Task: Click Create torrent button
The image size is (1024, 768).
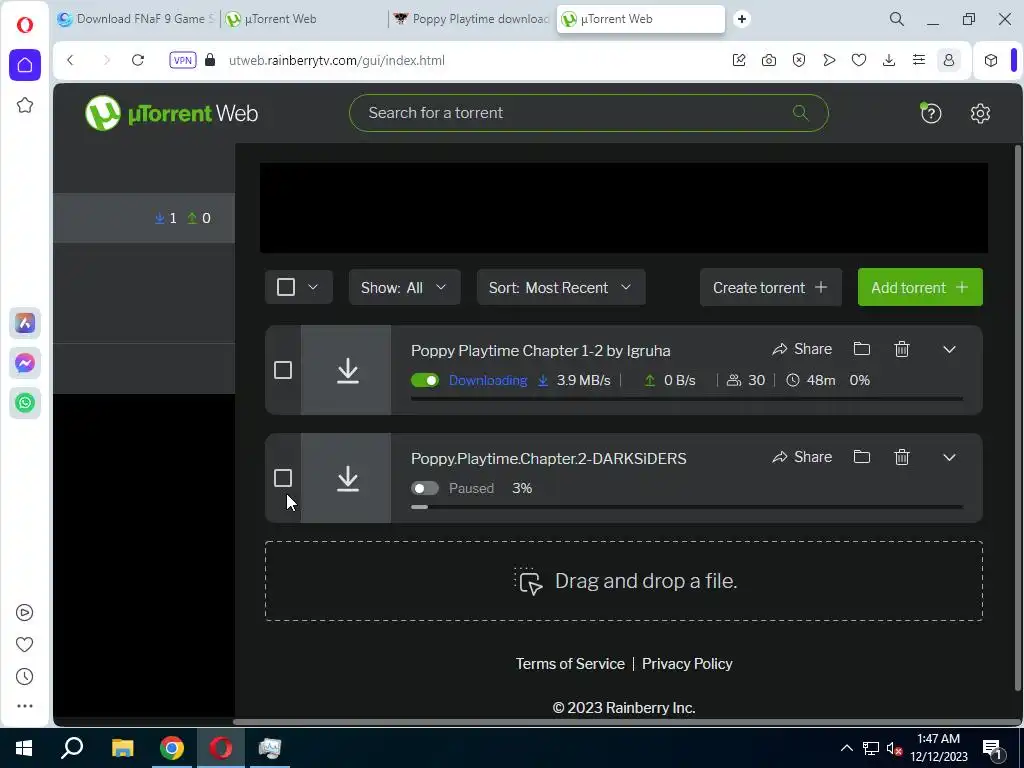Action: click(771, 287)
